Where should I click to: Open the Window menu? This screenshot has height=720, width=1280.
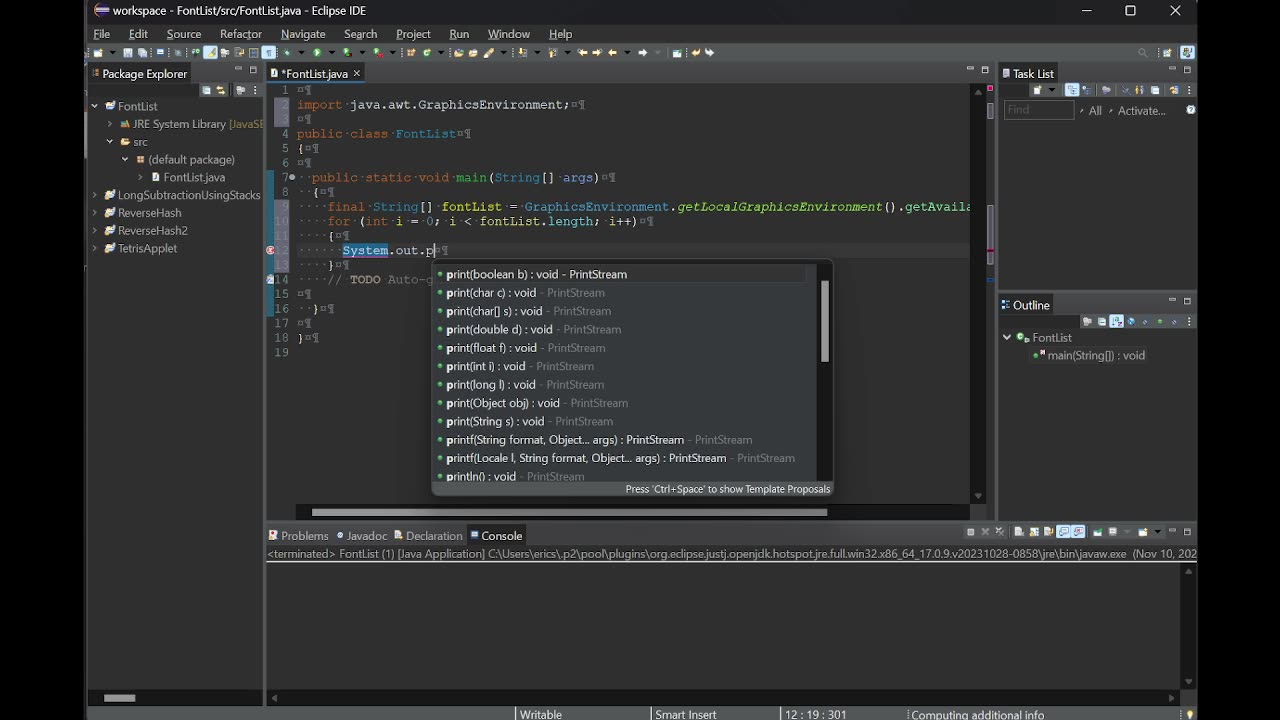(x=509, y=34)
